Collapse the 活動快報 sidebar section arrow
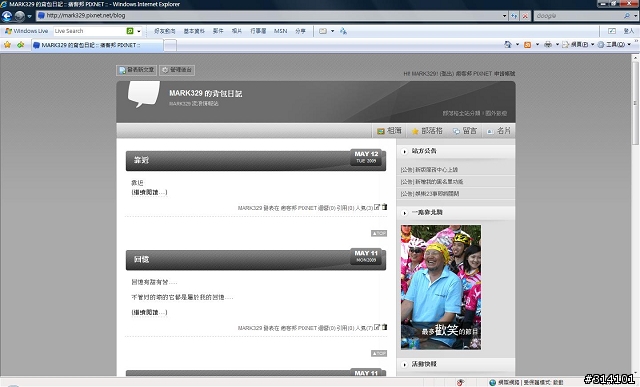Screen dimensions: 640x387 coord(404,365)
